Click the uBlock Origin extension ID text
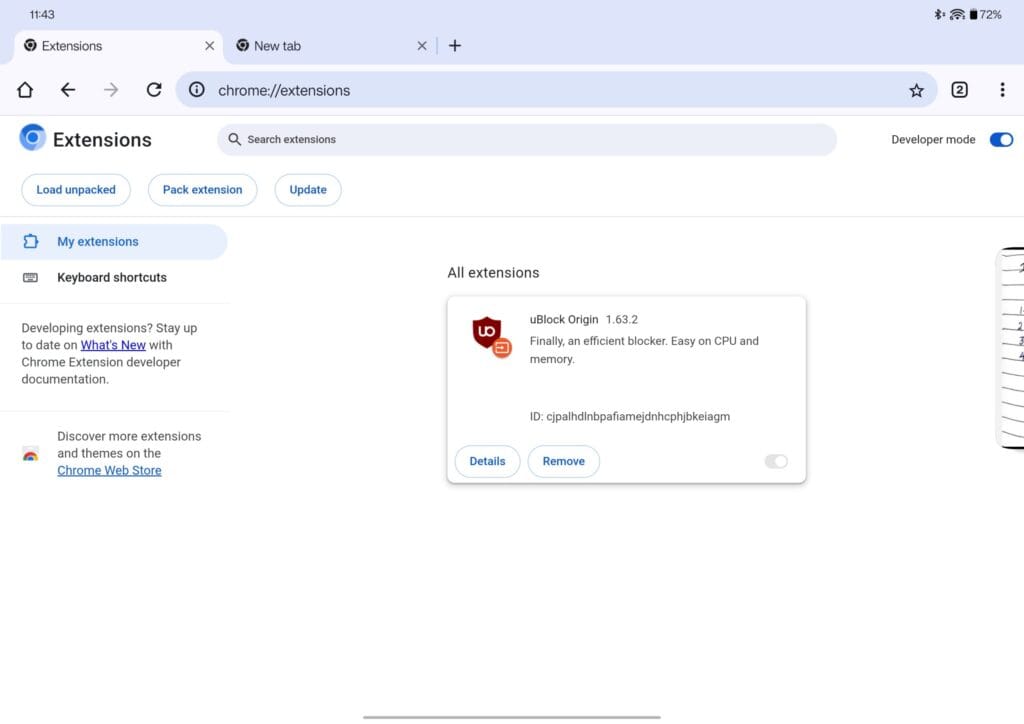The height and width of the screenshot is (724, 1024). point(630,417)
